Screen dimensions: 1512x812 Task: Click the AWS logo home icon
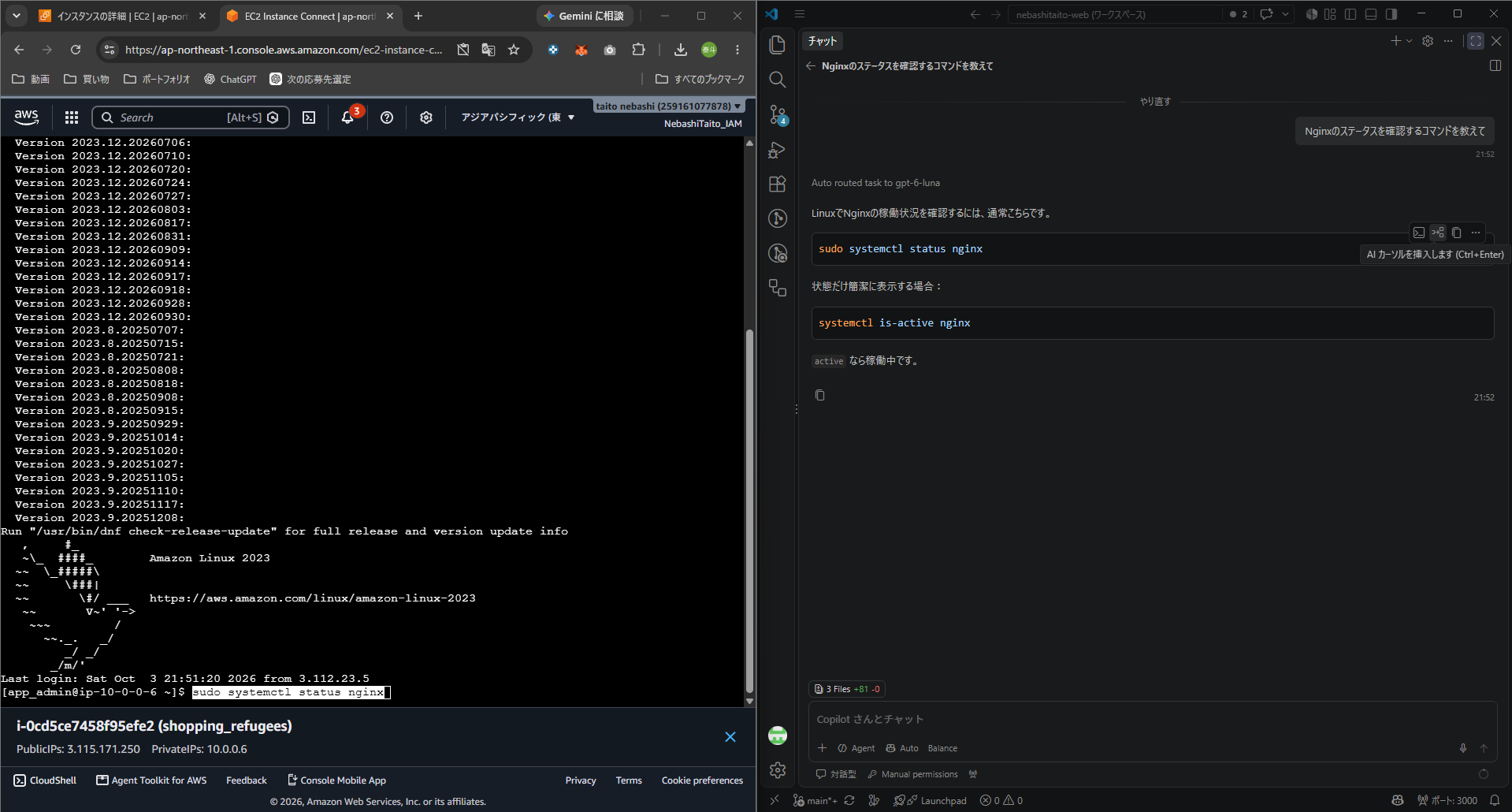point(27,117)
